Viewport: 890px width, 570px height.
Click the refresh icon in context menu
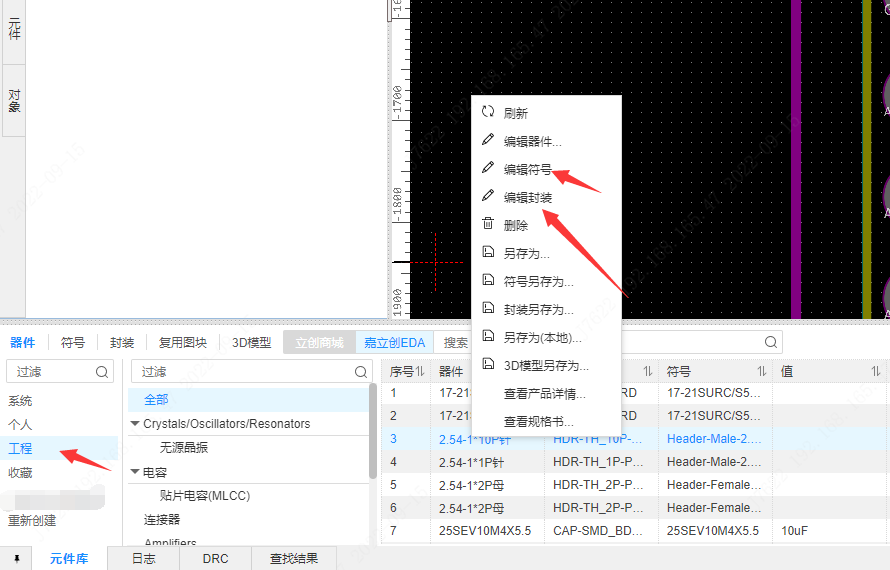click(488, 112)
